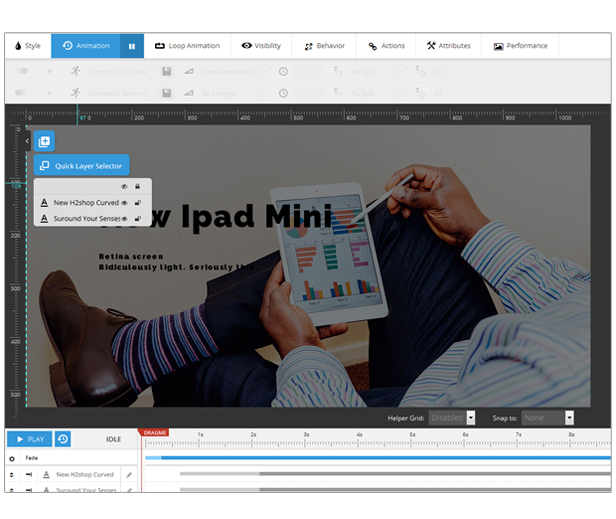The width and height of the screenshot is (616, 519).
Task: Click duration field in LettersFlyInFromB row
Action: pos(308,72)
